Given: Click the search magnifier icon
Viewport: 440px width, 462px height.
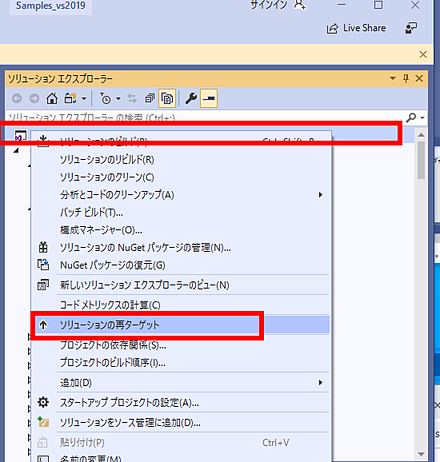Looking at the screenshot, I should [411, 117].
